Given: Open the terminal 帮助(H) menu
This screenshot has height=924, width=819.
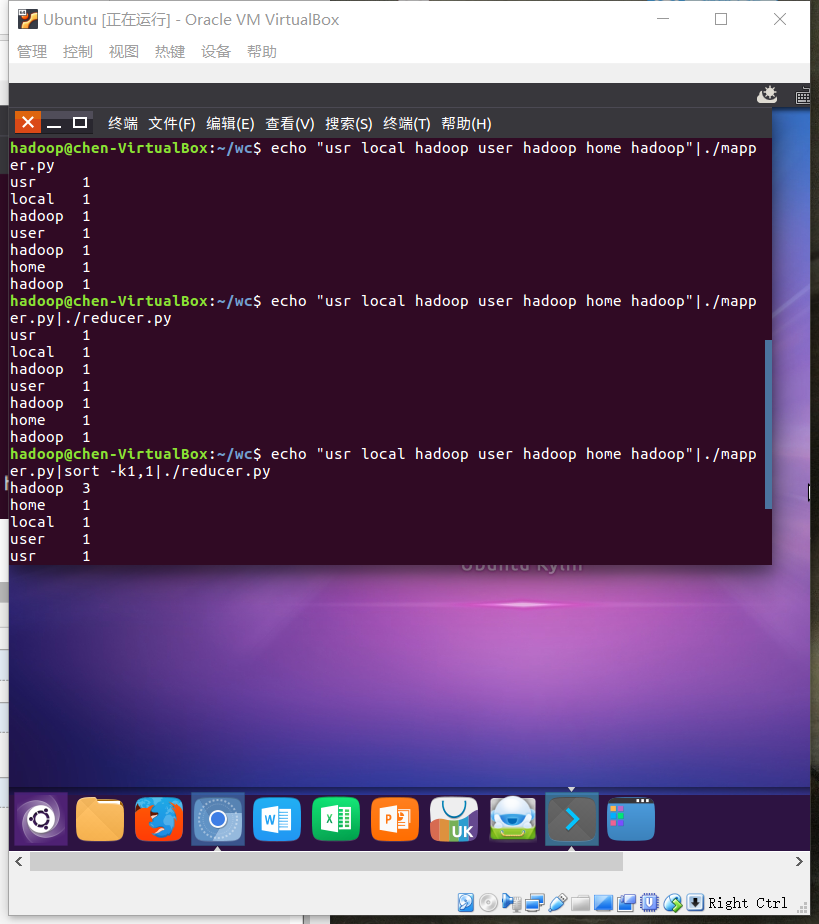Looking at the screenshot, I should 466,124.
